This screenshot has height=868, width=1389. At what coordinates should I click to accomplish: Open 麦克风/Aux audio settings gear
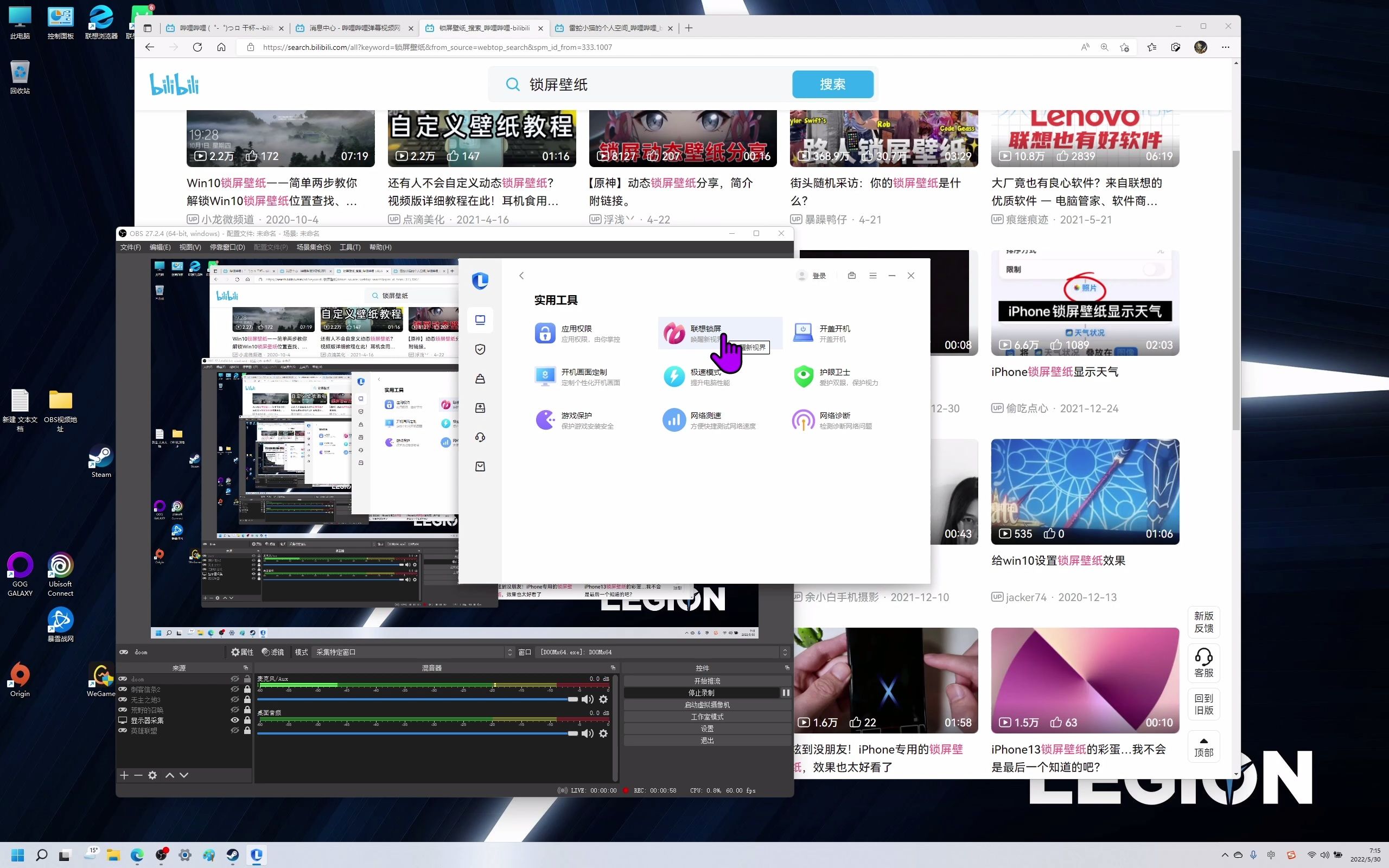point(603,699)
